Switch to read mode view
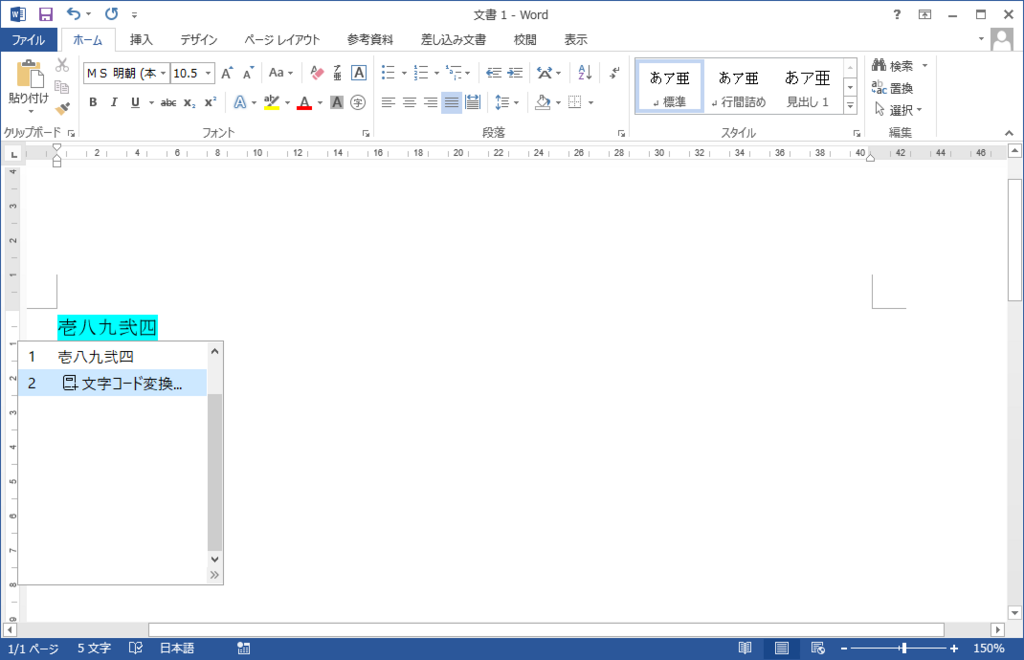Screen dimensions: 1024x660 (x=745, y=648)
